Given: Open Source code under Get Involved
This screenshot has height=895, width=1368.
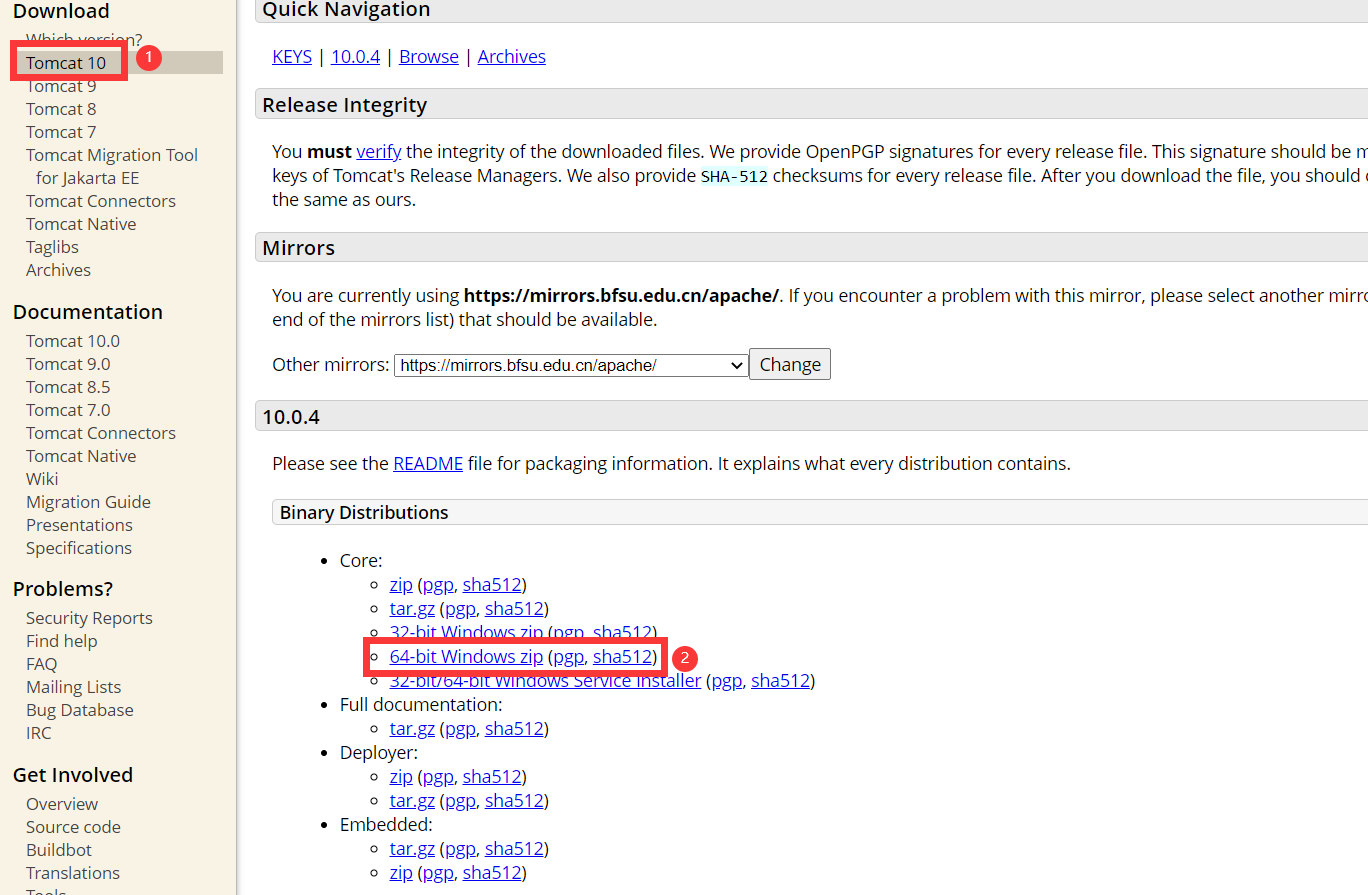Looking at the screenshot, I should coord(73,827).
